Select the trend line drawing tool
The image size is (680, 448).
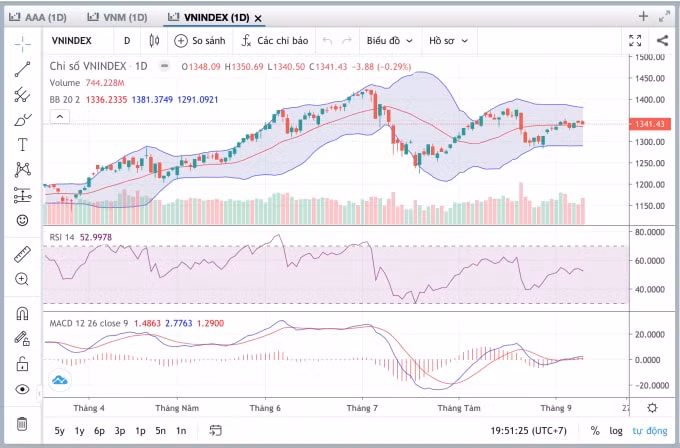(23, 69)
